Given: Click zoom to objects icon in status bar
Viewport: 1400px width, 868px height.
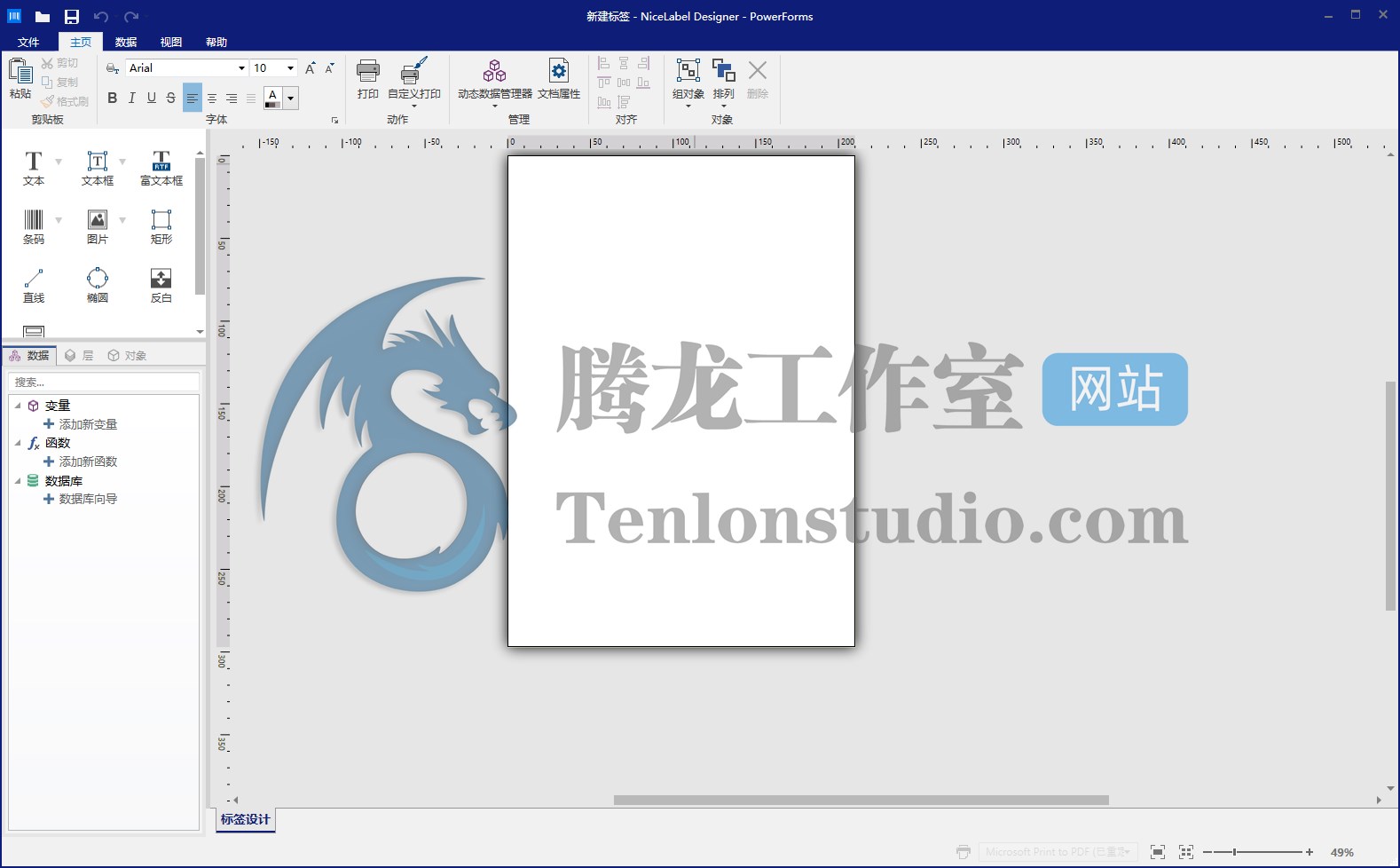Looking at the screenshot, I should point(1186,852).
